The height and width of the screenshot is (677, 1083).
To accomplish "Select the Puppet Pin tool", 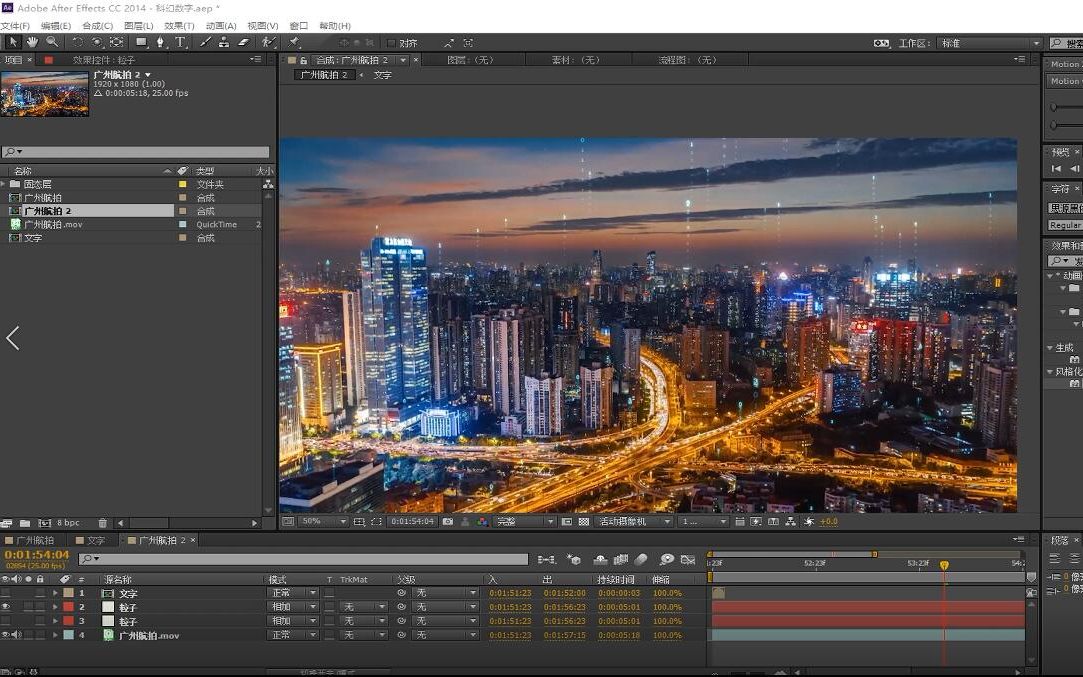I will [295, 42].
